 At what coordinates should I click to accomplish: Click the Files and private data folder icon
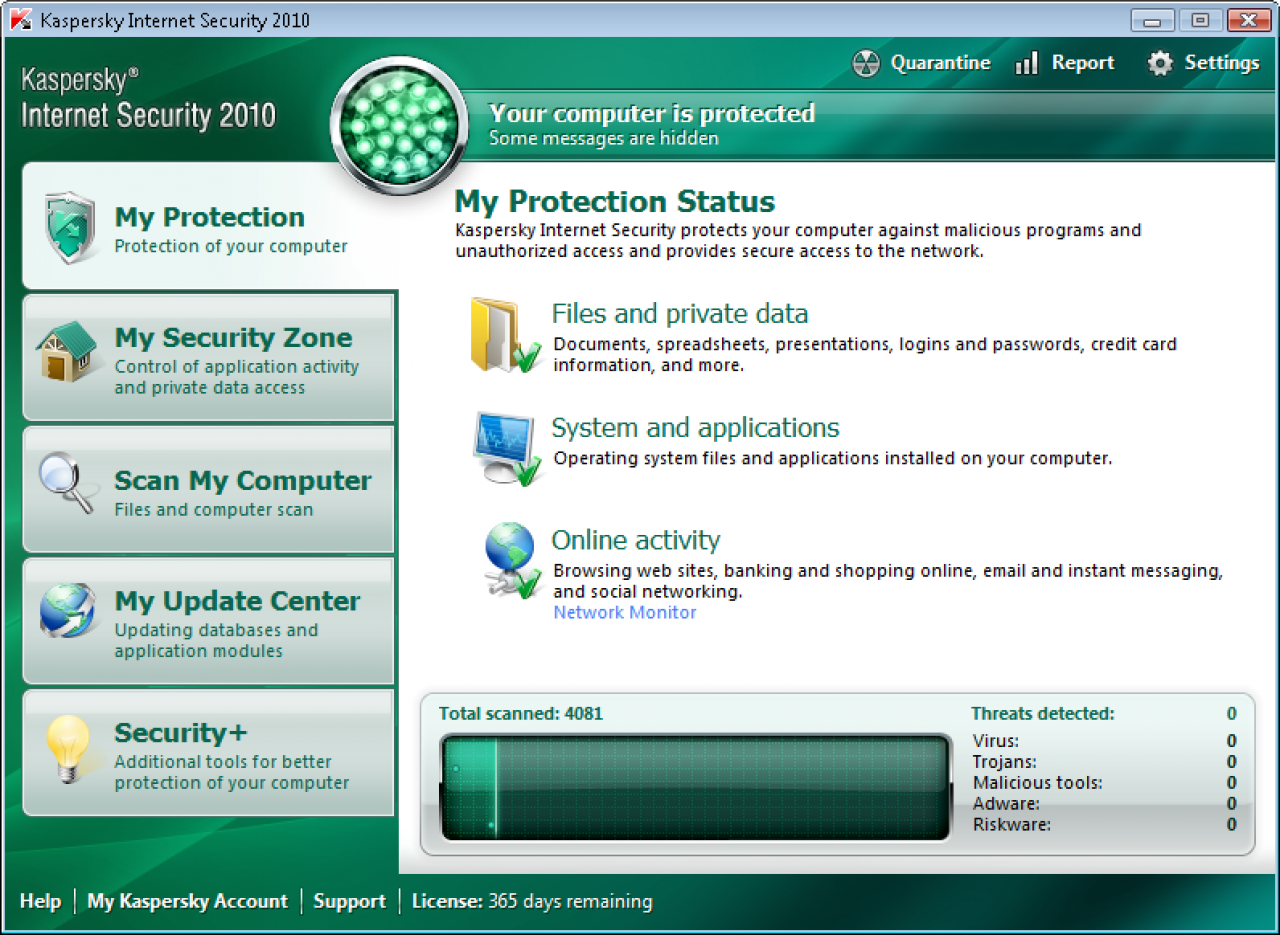click(506, 335)
